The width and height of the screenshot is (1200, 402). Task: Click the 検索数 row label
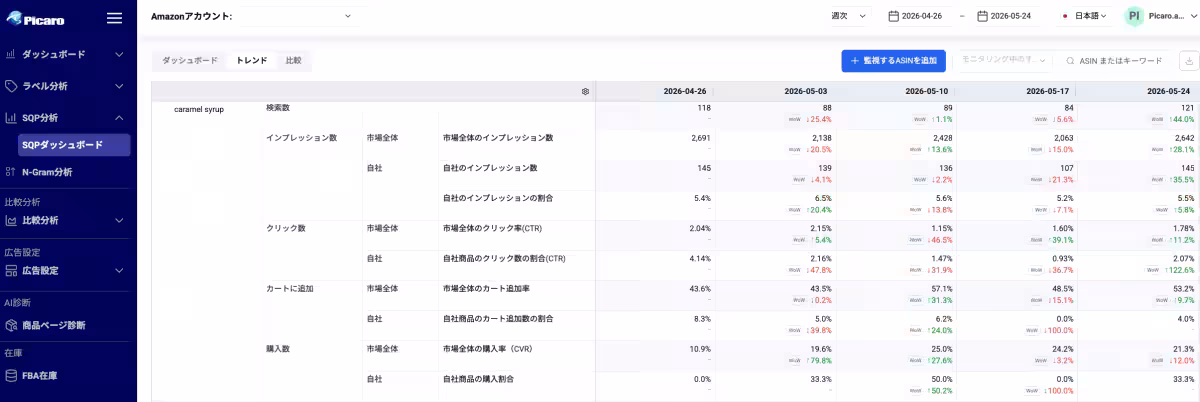pos(278,107)
